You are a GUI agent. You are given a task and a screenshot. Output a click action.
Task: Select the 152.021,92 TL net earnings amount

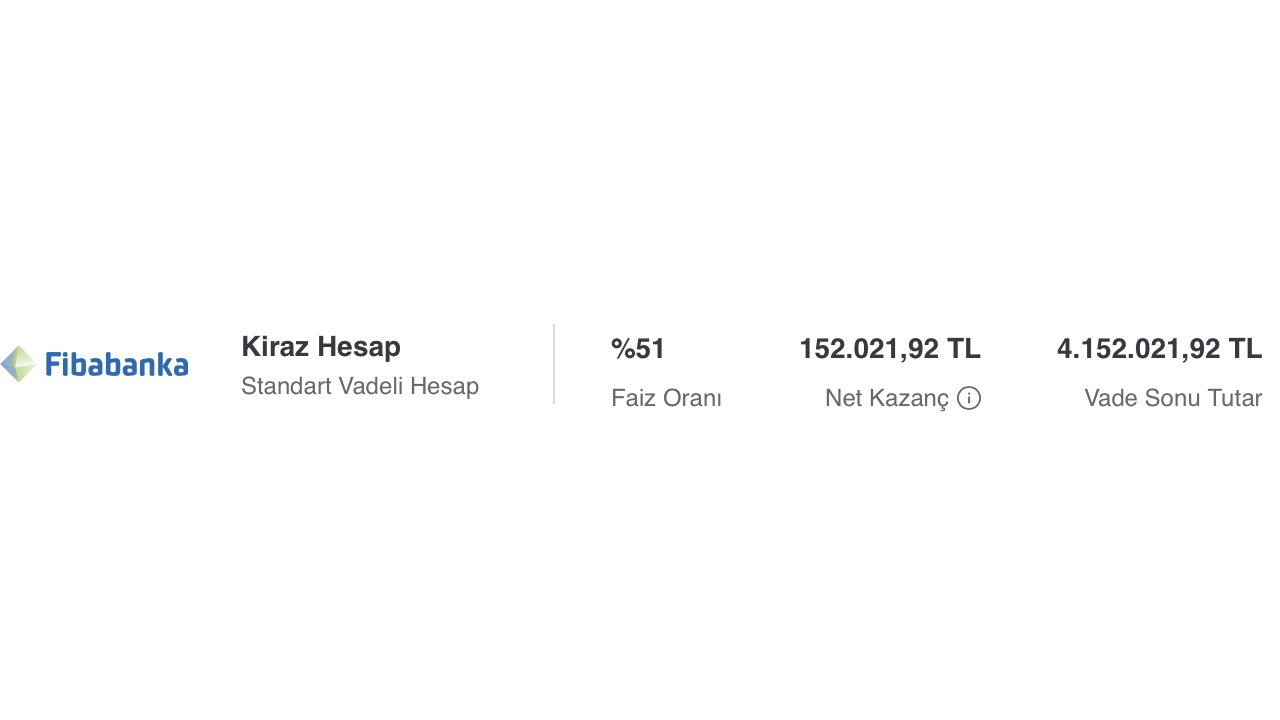coord(890,349)
